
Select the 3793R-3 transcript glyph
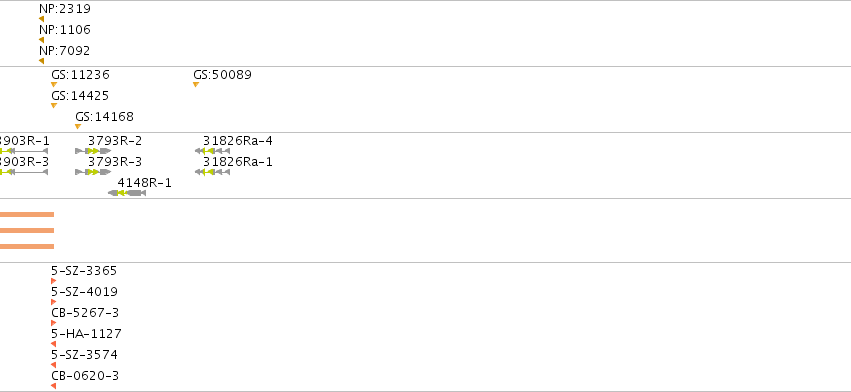point(93,172)
